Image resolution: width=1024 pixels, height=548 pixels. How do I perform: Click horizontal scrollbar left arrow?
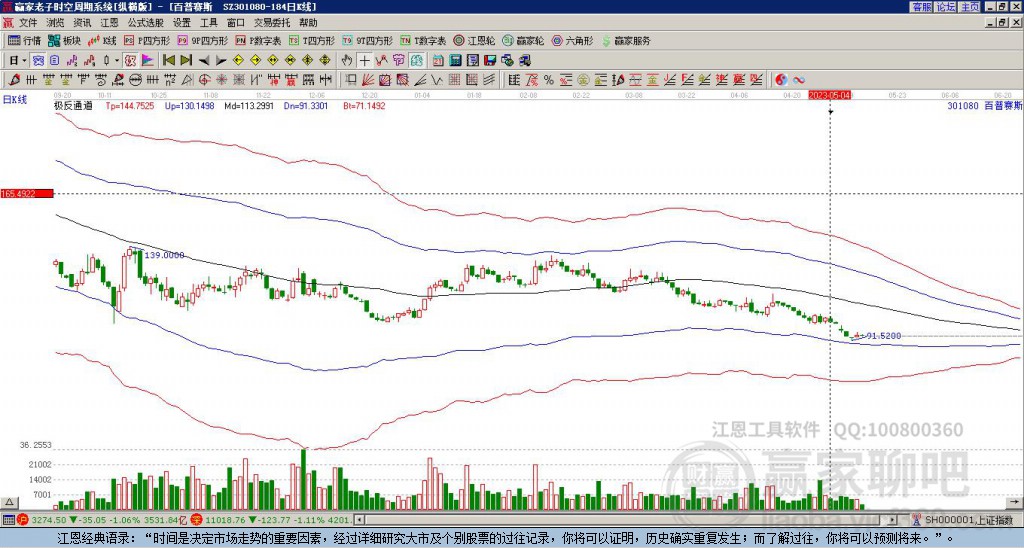[x=359, y=520]
